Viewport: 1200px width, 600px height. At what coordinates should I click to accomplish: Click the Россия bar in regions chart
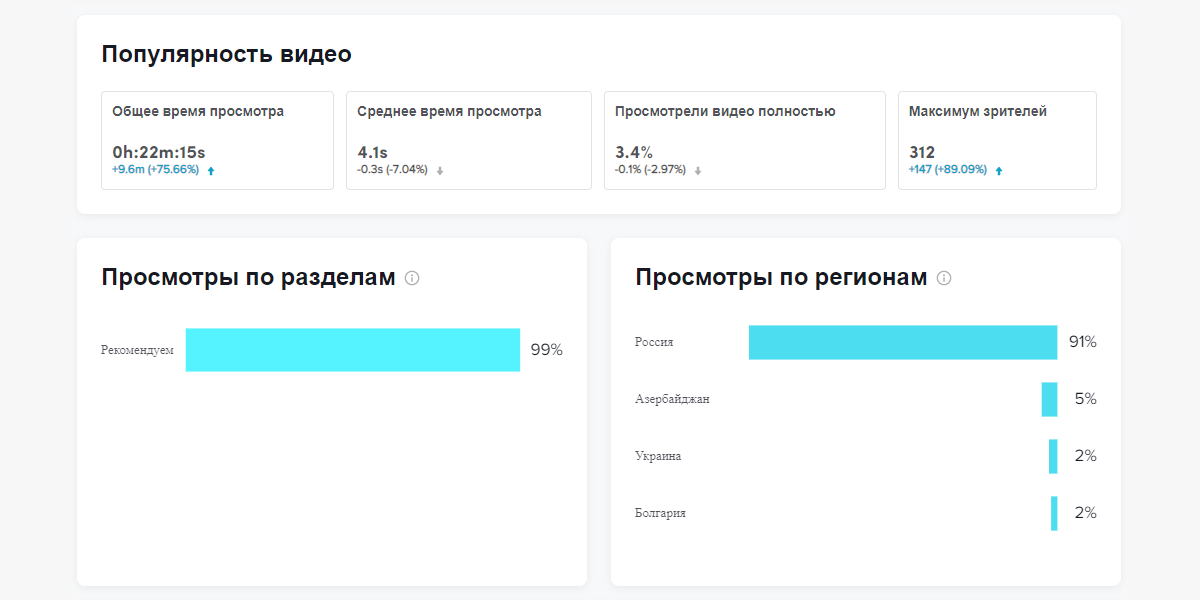point(902,342)
